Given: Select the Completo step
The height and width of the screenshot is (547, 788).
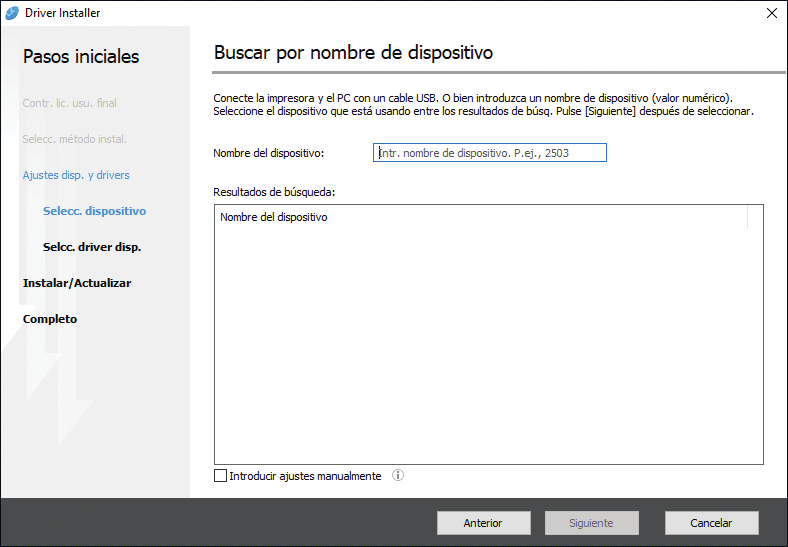Looking at the screenshot, I should [50, 319].
